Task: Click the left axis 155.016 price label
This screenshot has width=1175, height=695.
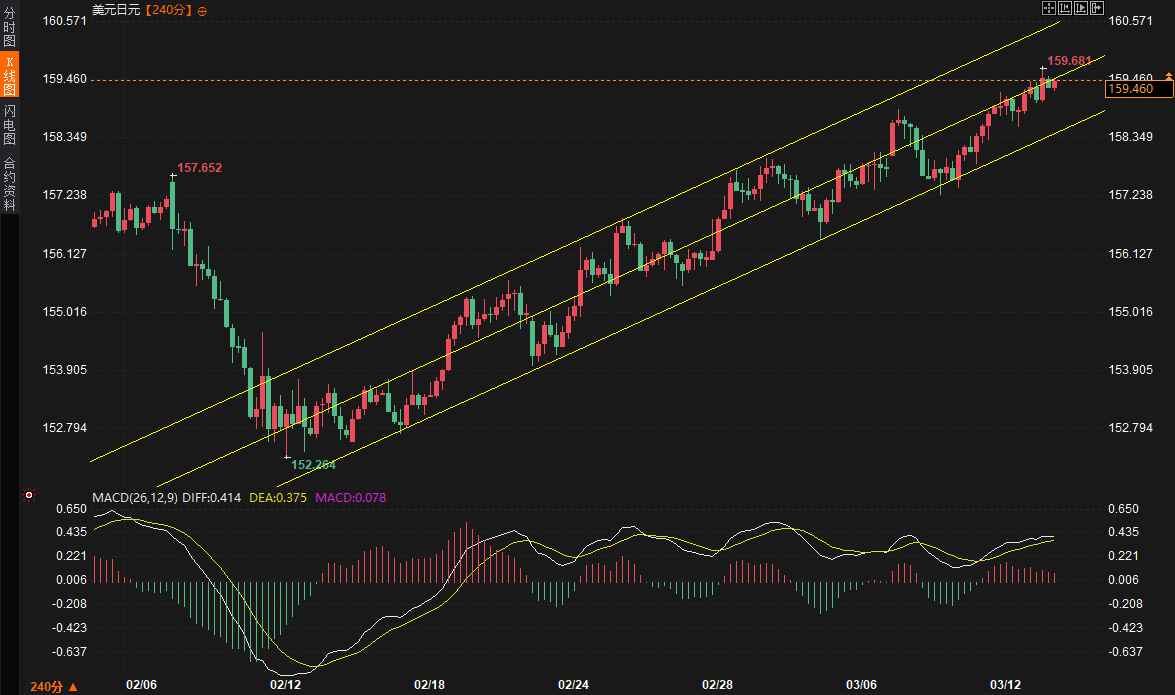Action: point(64,311)
